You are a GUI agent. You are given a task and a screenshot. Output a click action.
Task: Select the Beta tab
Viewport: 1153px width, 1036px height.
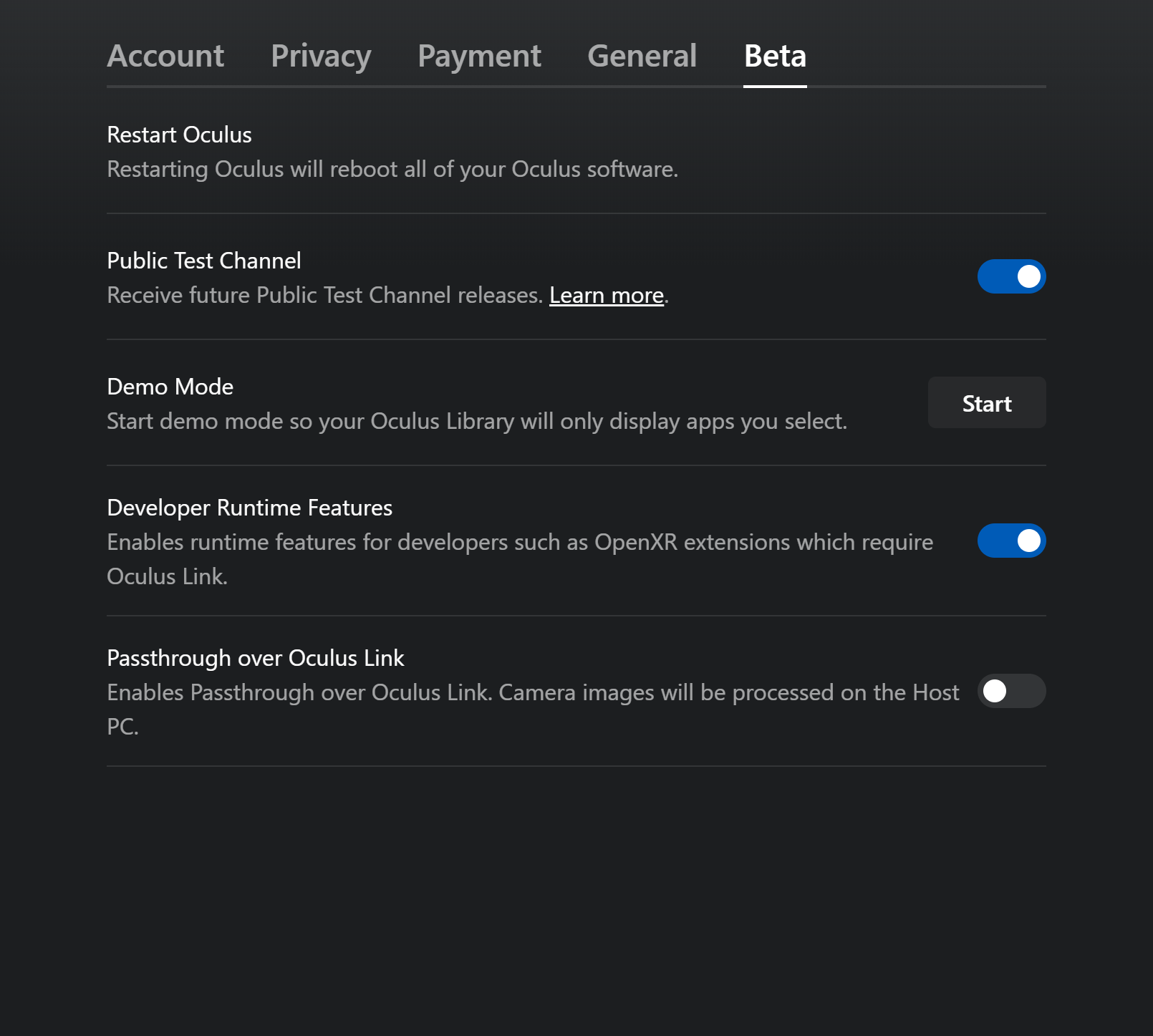775,56
